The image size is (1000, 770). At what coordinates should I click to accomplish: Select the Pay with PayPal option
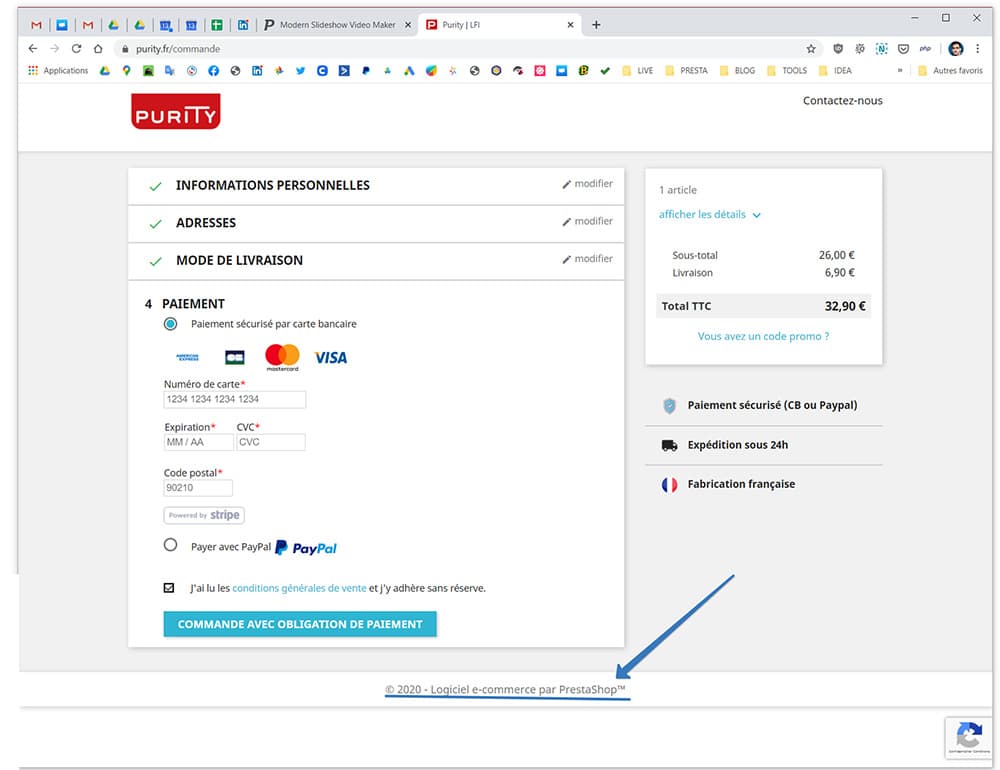coord(170,546)
